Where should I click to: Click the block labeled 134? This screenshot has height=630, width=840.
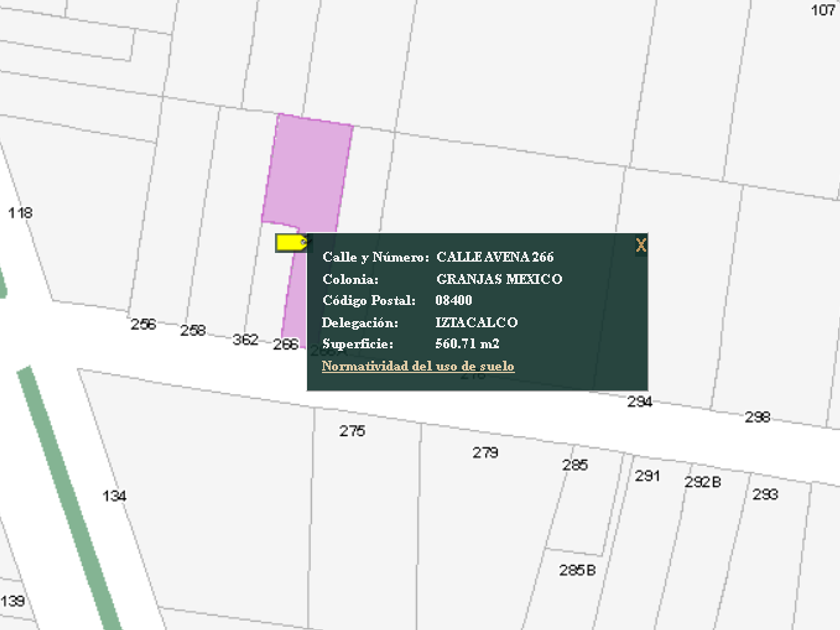(114, 496)
